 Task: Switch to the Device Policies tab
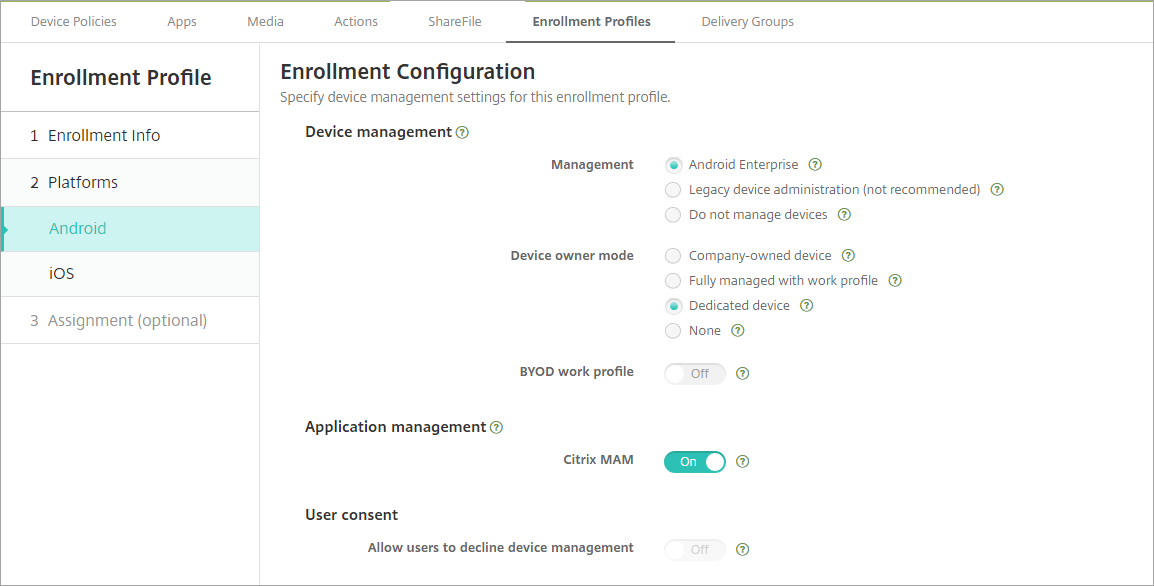tap(74, 21)
